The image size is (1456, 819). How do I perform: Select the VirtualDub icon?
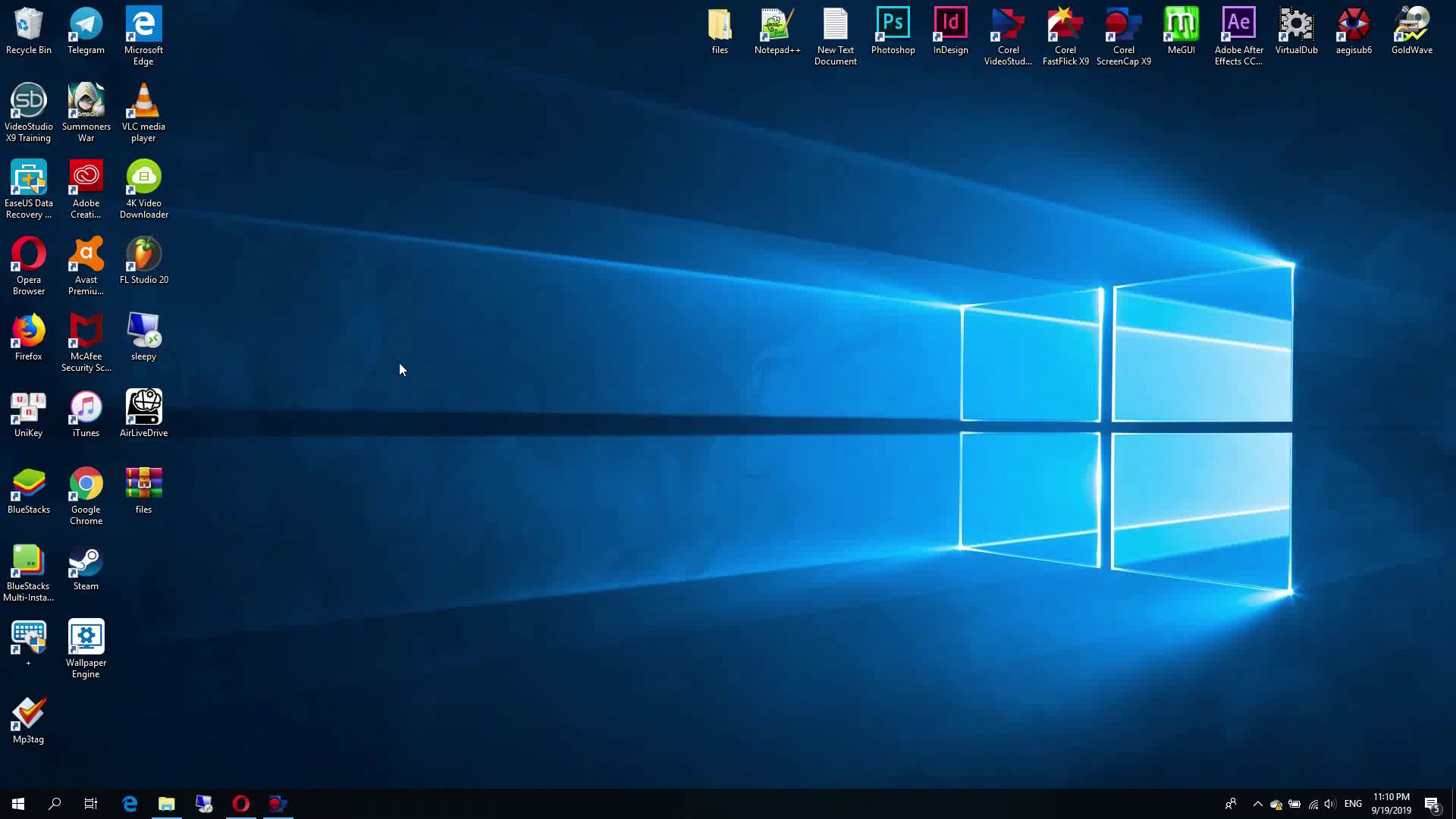click(1296, 31)
